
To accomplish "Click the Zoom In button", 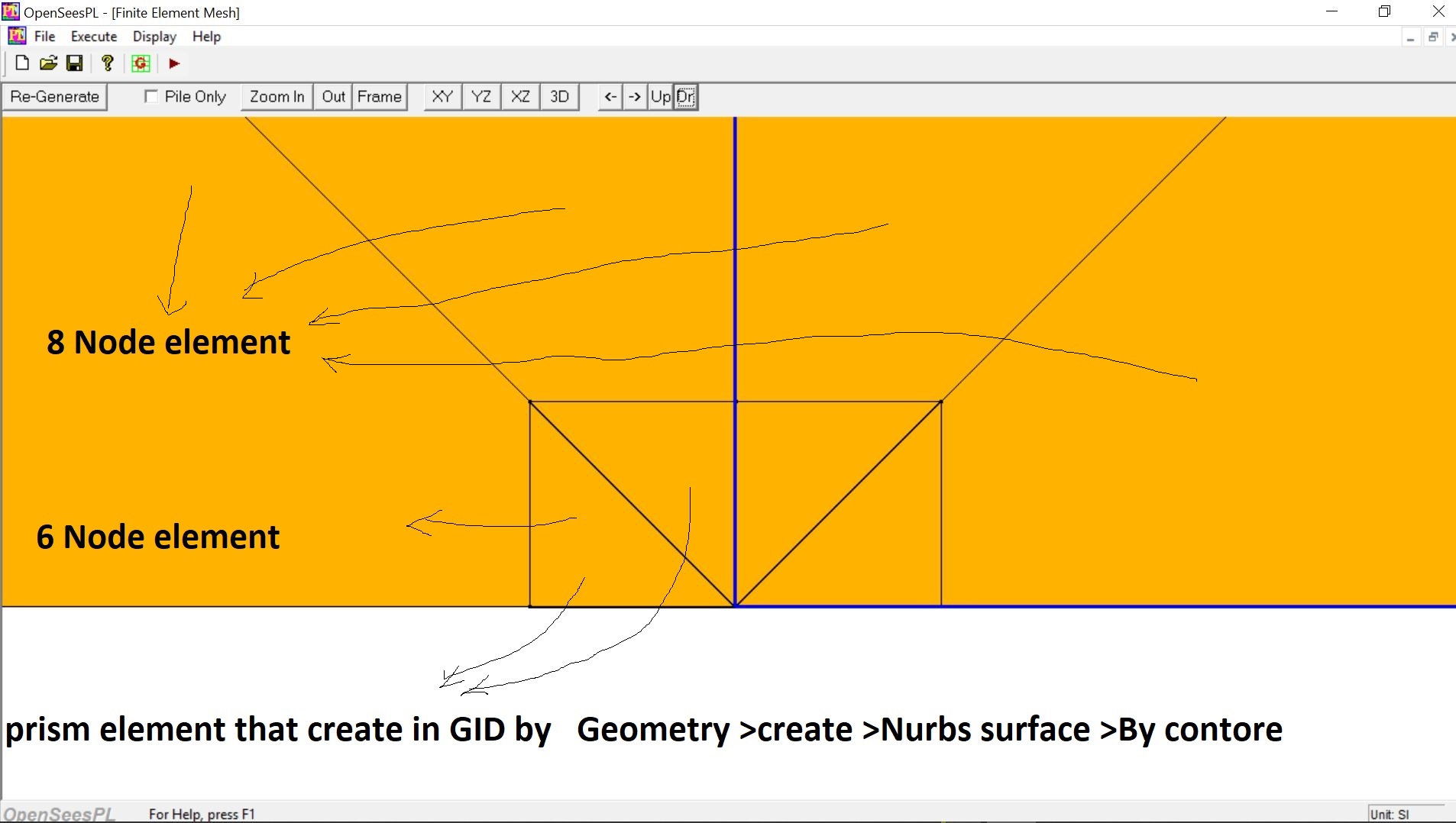I will point(277,96).
